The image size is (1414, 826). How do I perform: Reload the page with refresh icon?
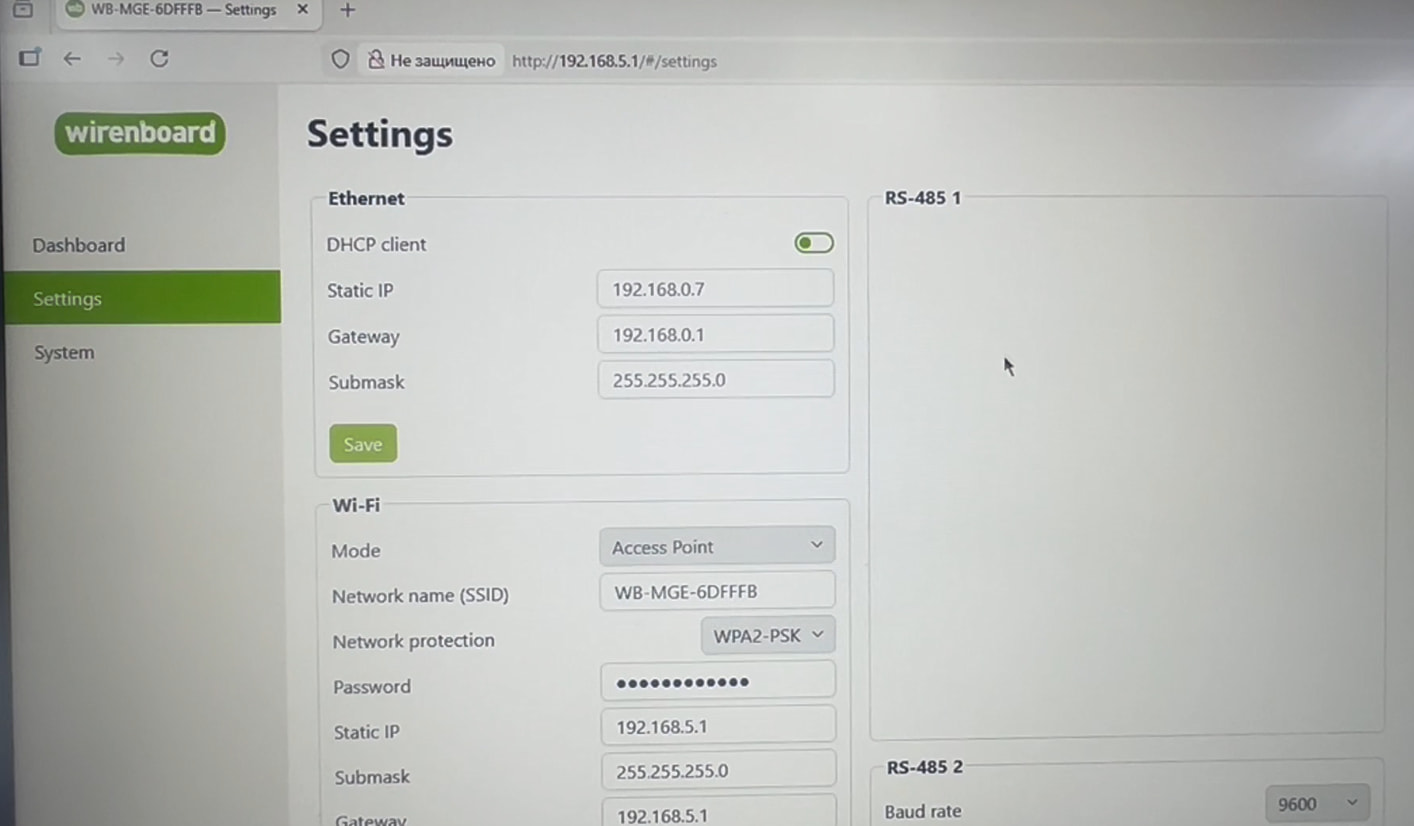click(159, 59)
